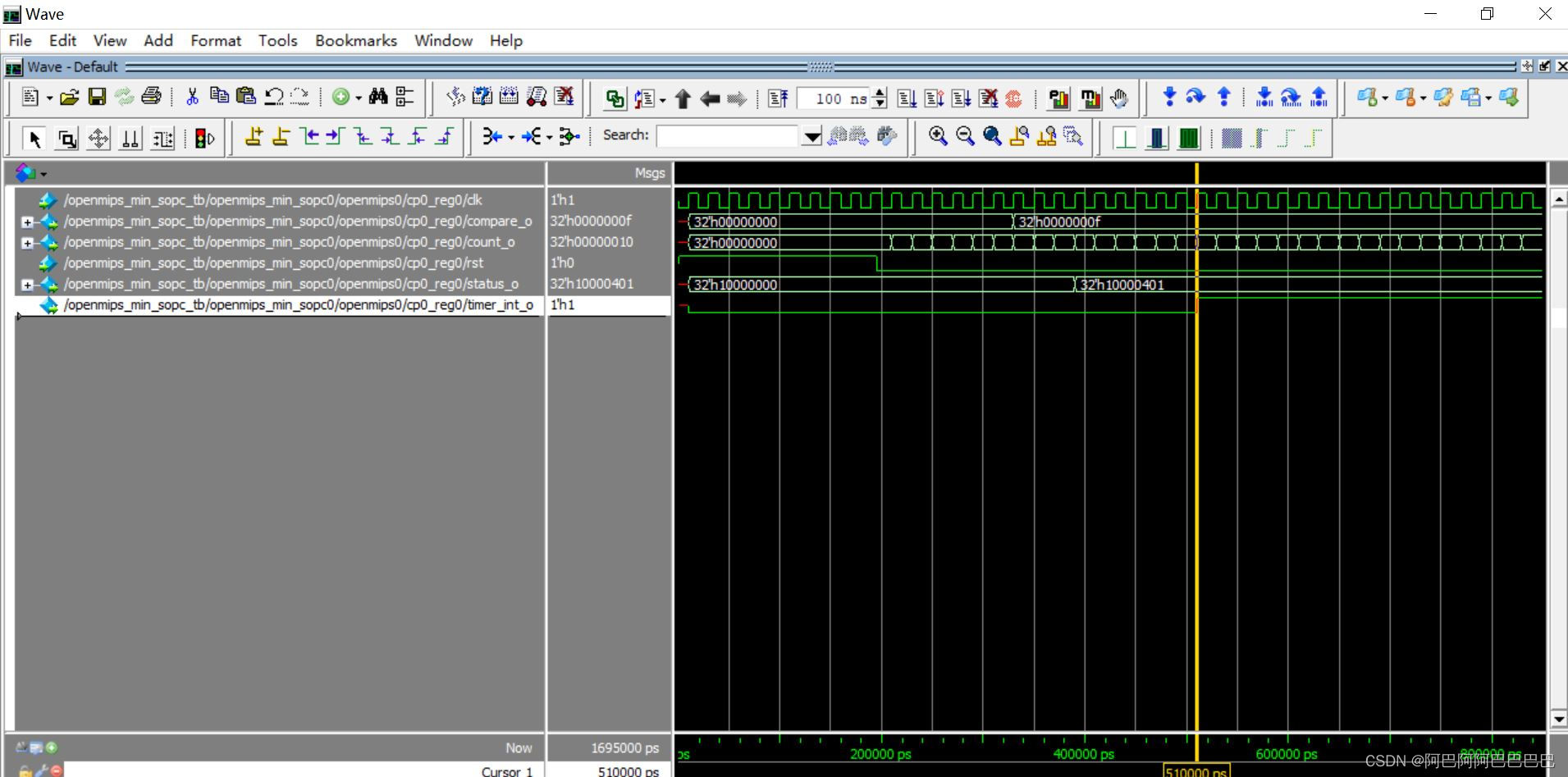Toggle the cursor lock icon
The height and width of the screenshot is (777, 1568).
click(x=25, y=770)
